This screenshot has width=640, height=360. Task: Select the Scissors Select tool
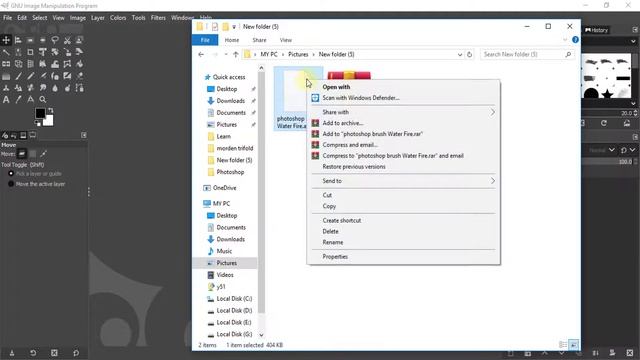pos(67,40)
